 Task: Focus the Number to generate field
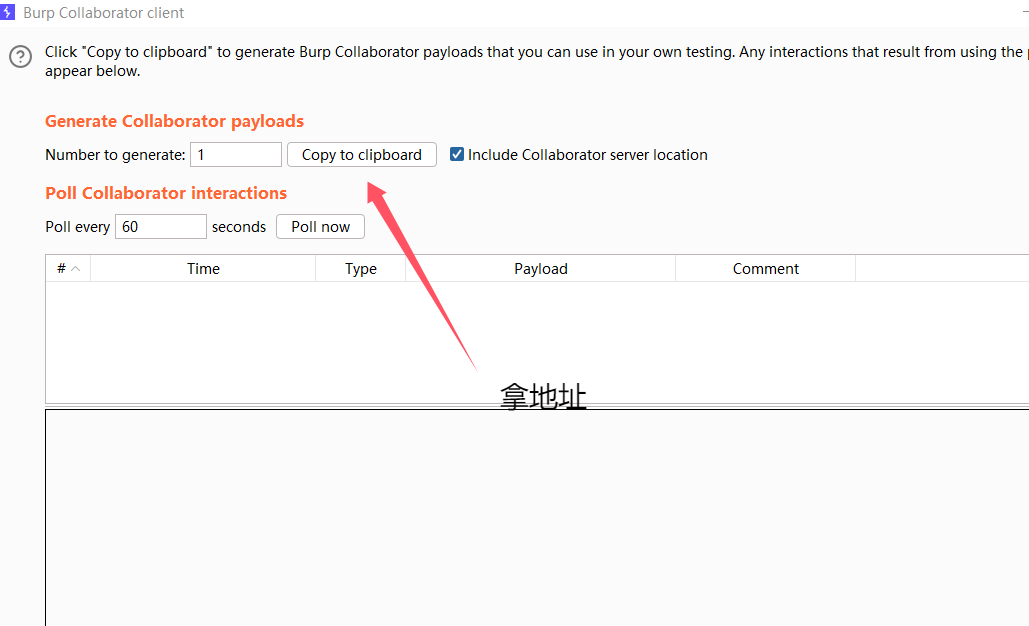point(236,155)
